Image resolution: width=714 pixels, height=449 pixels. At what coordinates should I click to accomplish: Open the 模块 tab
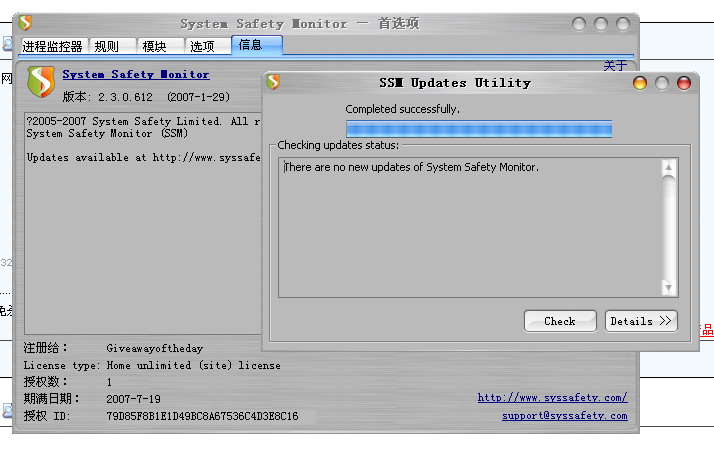click(160, 46)
